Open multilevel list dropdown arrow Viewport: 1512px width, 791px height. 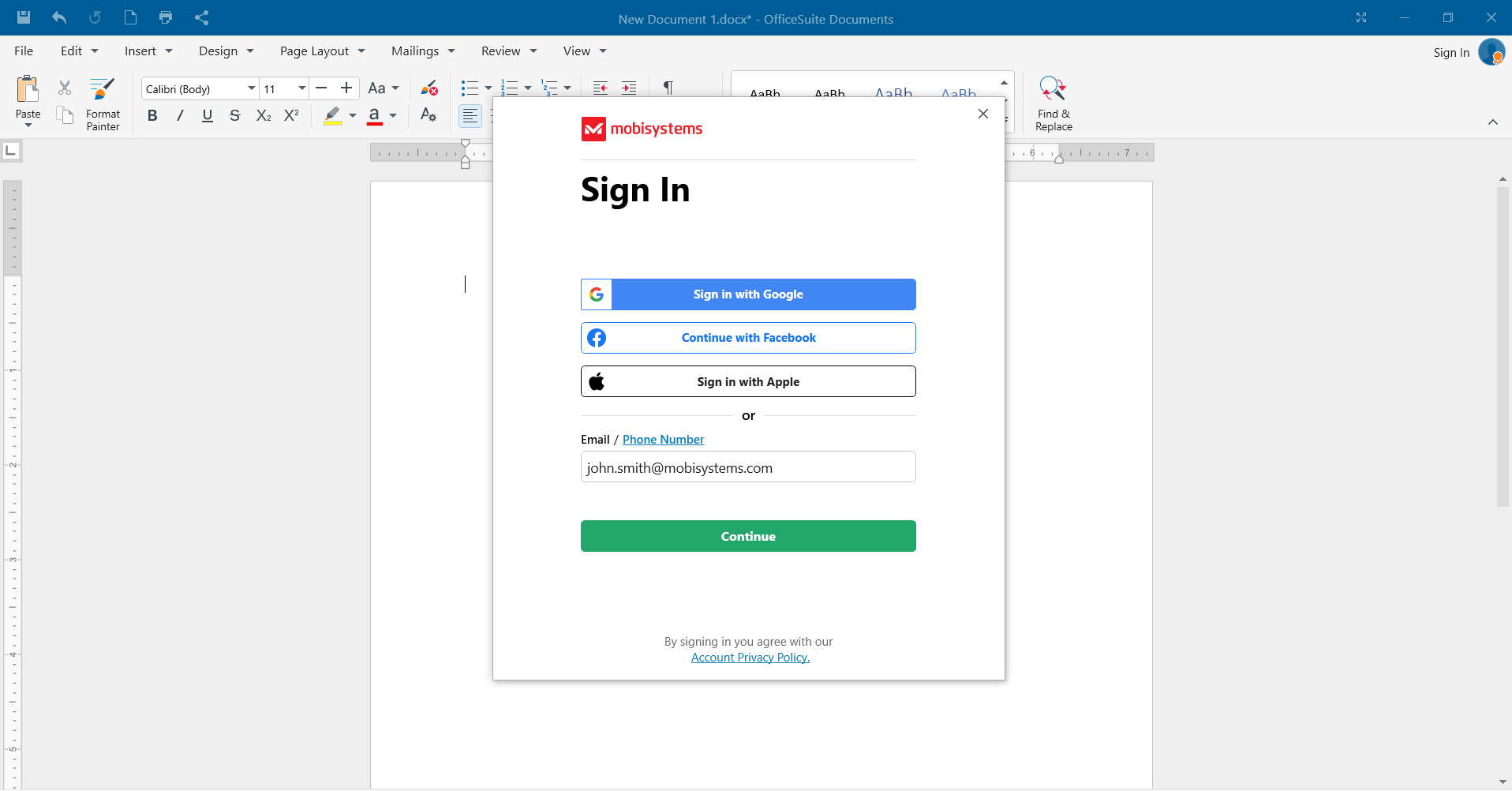tap(567, 88)
